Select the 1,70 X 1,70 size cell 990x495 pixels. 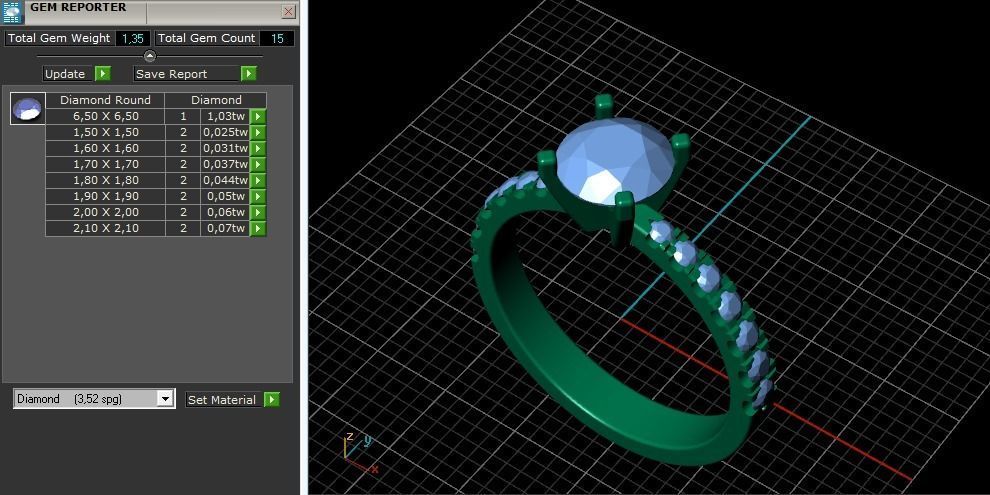point(105,164)
